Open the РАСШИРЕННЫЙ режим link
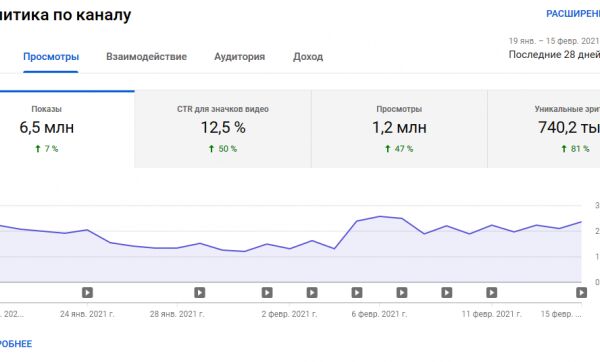This screenshot has height=362, width=600. [573, 14]
